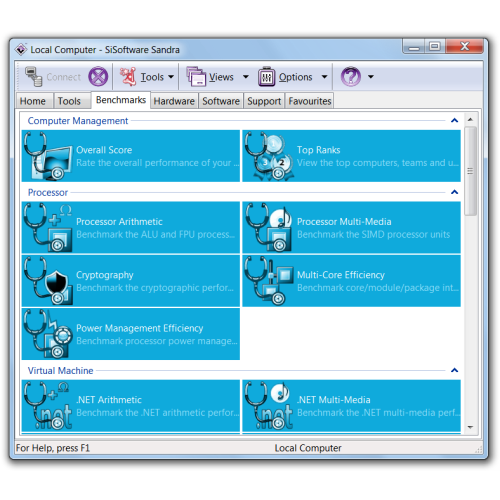Viewport: 500px width, 500px height.
Task: Open the Software tab
Action: (221, 101)
